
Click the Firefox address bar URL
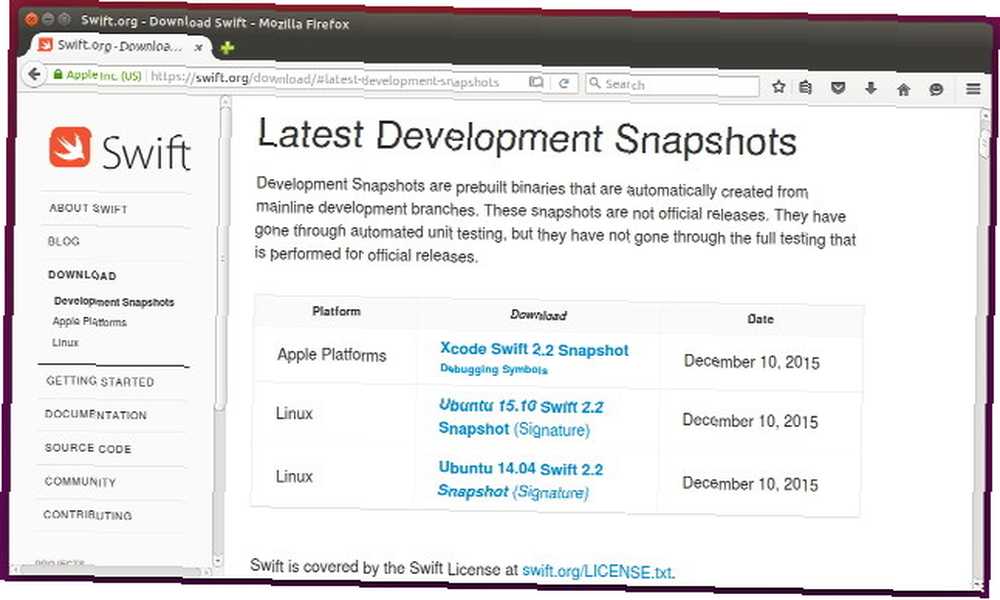tap(325, 79)
